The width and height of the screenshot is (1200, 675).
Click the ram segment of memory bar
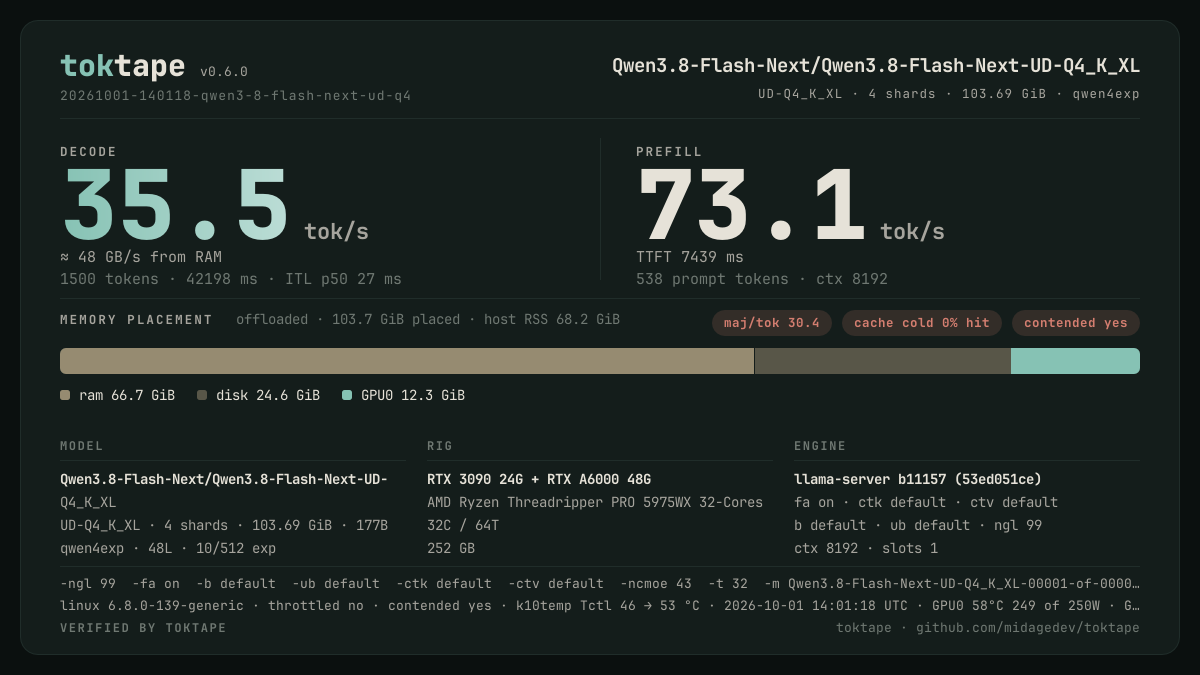pyautogui.click(x=407, y=361)
